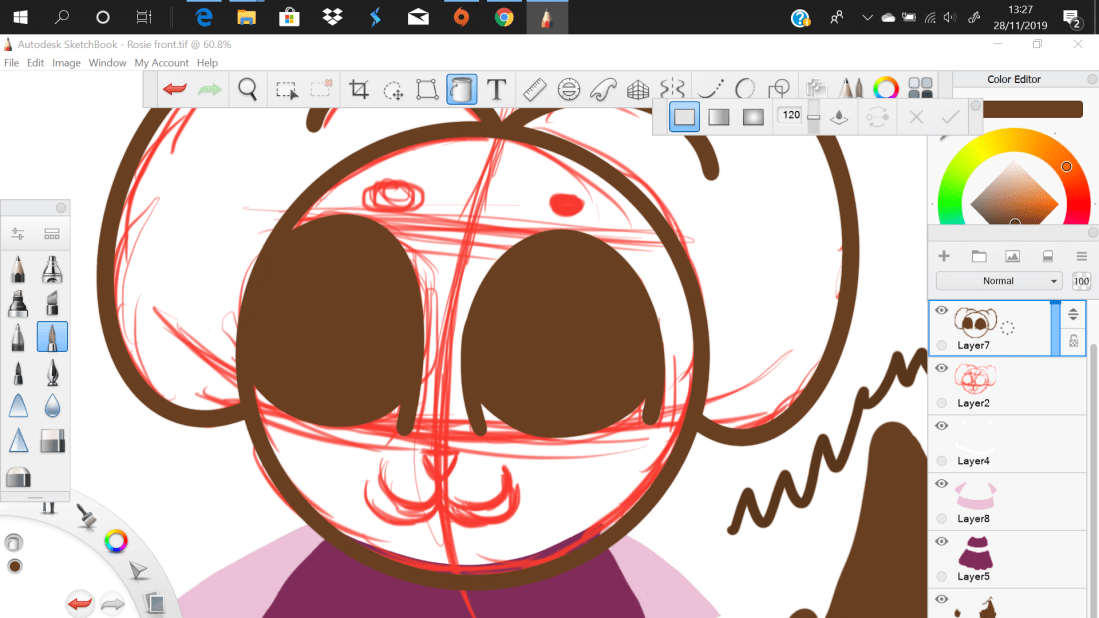1099x618 pixels.
Task: Open the My Account menu
Action: 161,63
